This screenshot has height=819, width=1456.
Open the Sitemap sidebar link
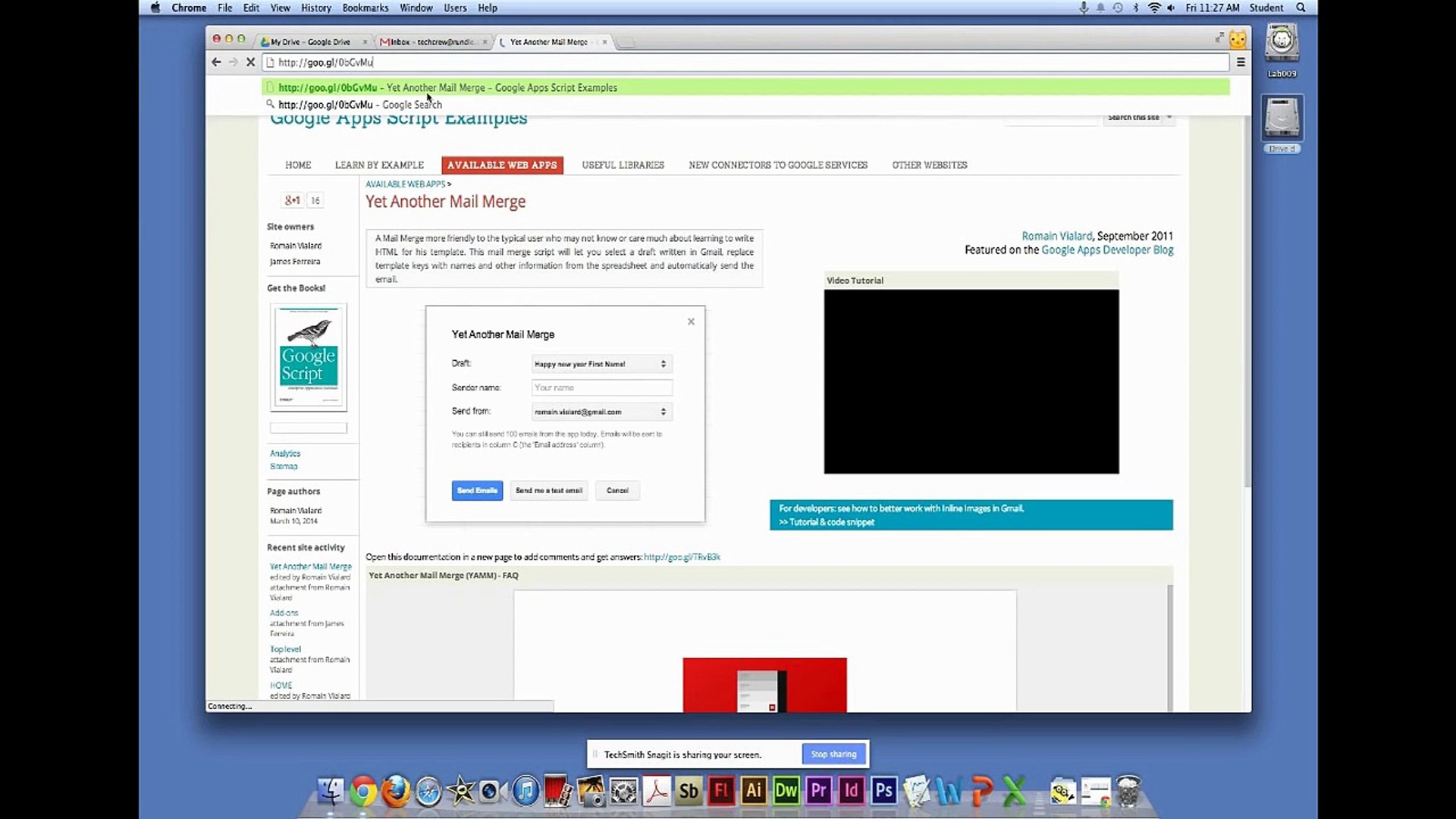click(284, 466)
